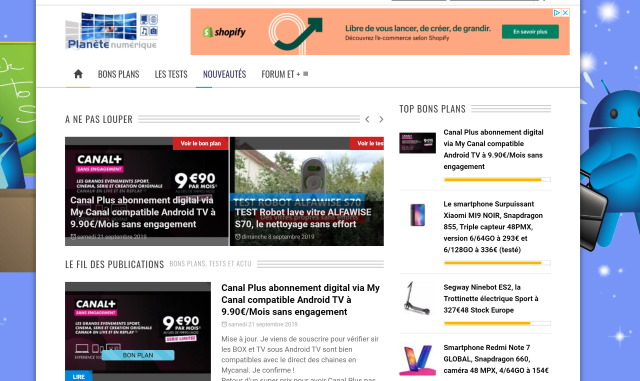The image size is (640, 381).
Task: Click the A ne pas louper heading
Action: [99, 119]
